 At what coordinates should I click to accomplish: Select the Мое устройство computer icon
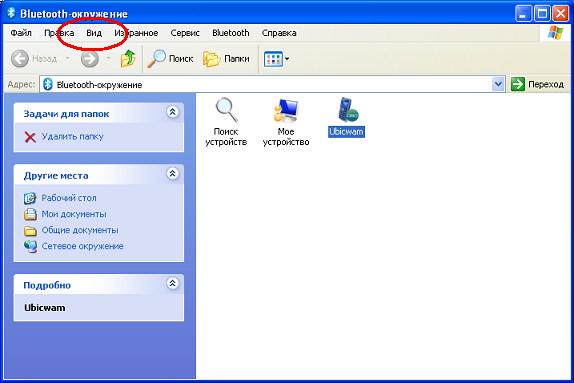coord(286,110)
